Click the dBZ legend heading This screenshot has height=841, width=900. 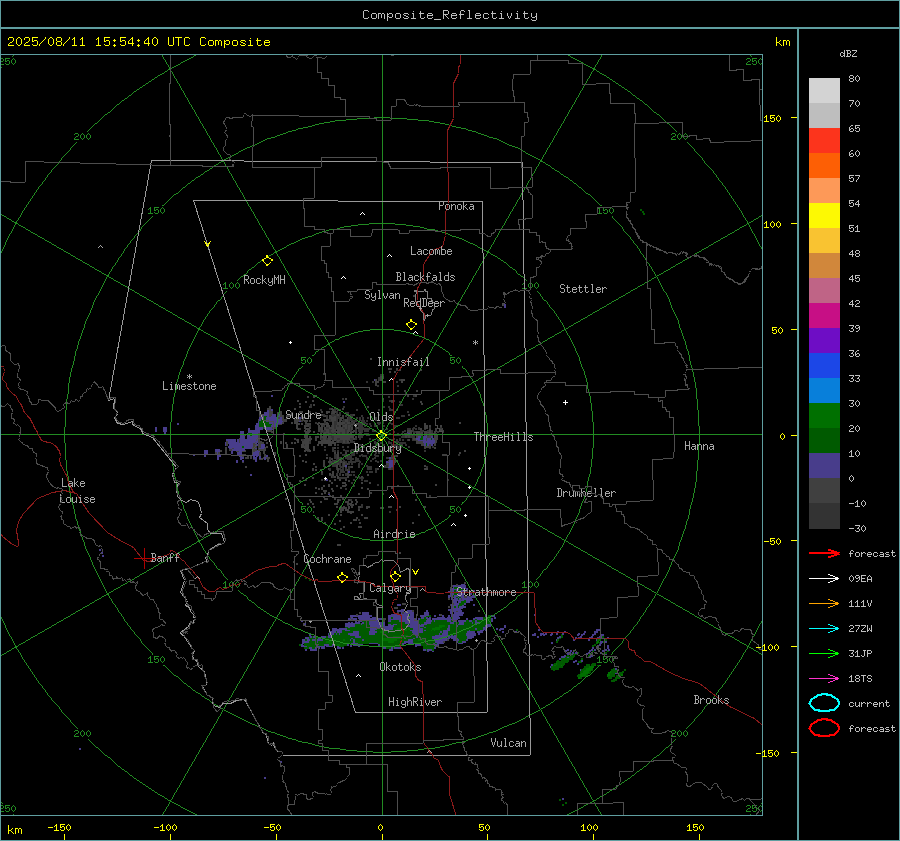click(848, 53)
